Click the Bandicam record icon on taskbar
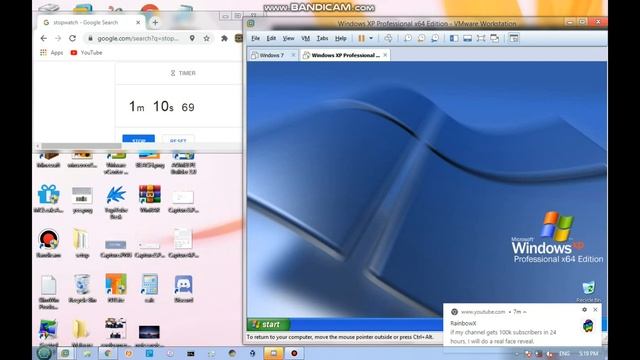Image resolution: width=640 pixels, height=360 pixels. pos(294,353)
